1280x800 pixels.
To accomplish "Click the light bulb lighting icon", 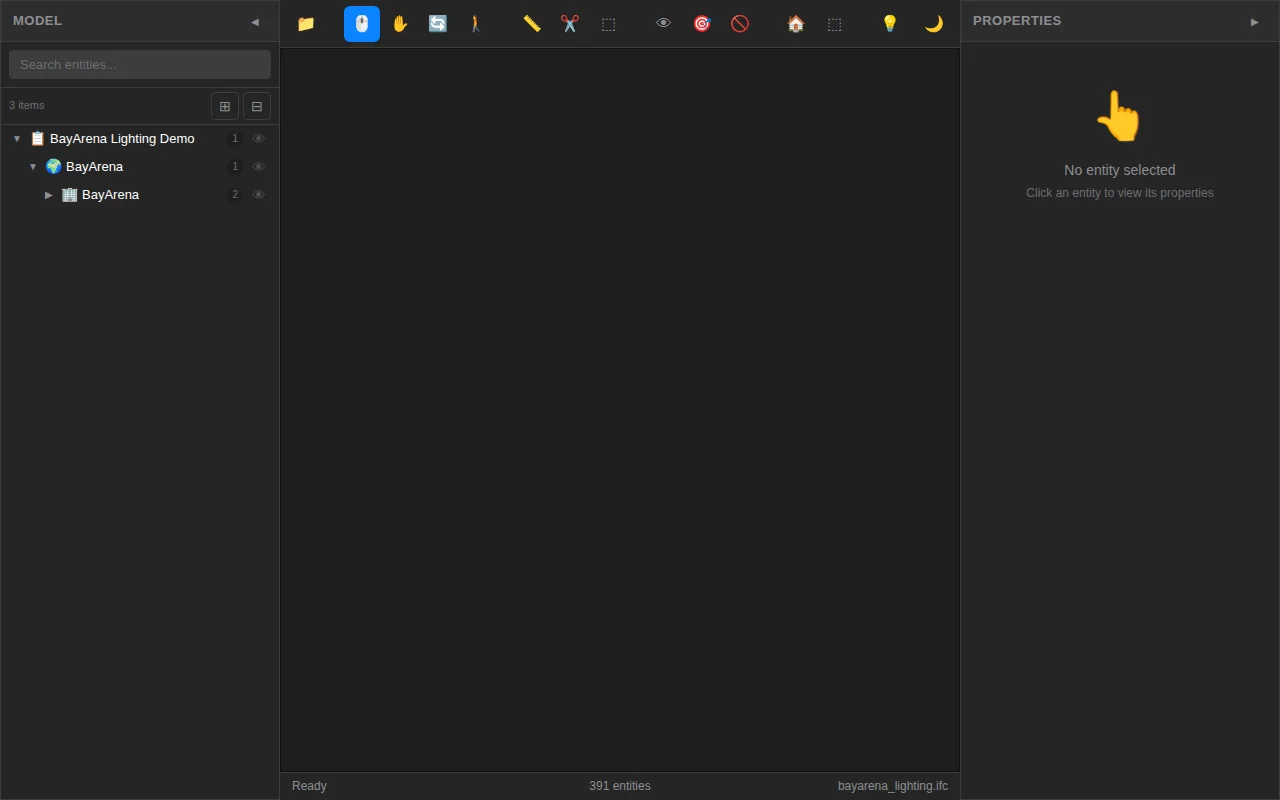I will [x=890, y=24].
